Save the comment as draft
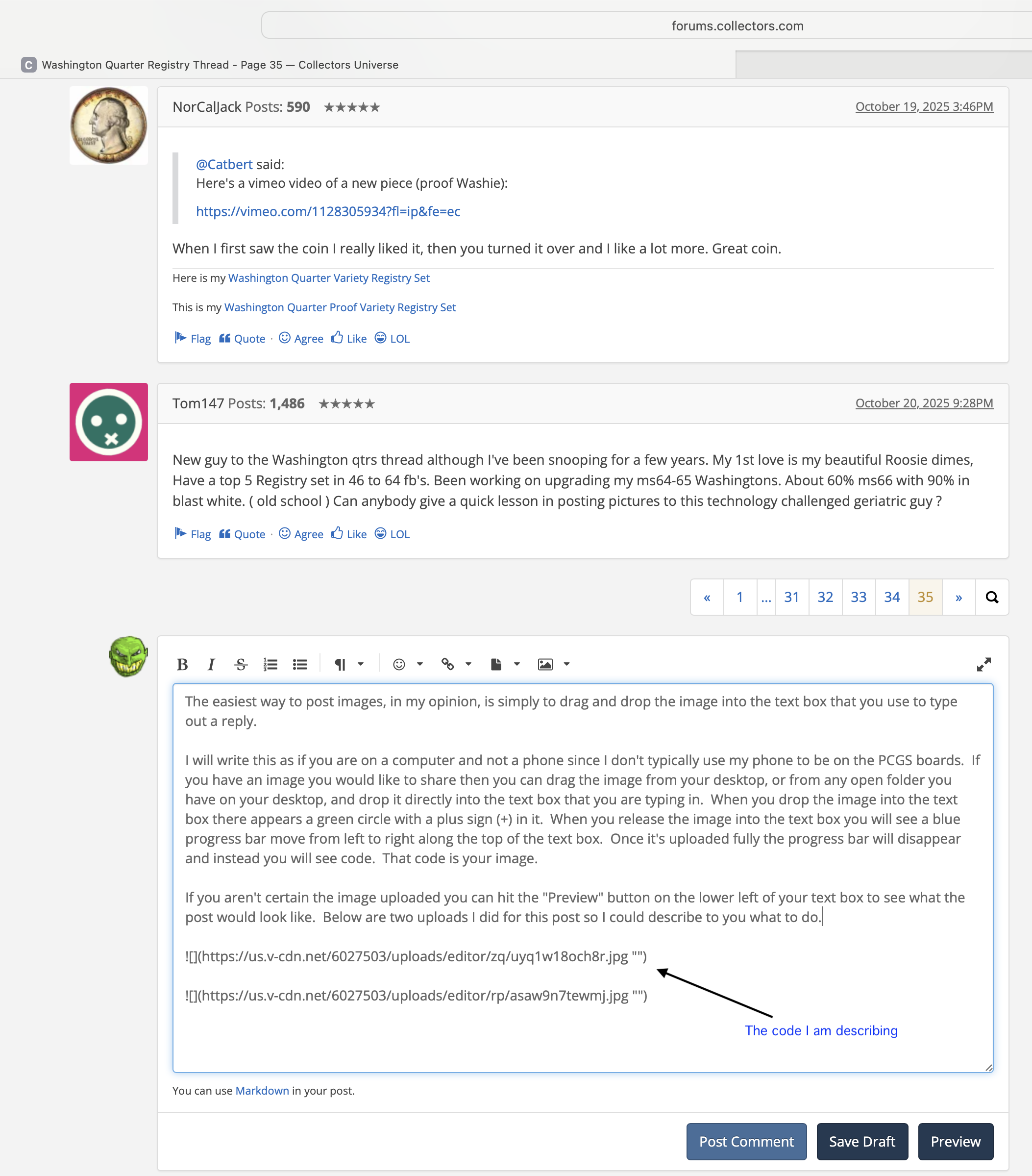The width and height of the screenshot is (1032, 1176). pos(862,1142)
